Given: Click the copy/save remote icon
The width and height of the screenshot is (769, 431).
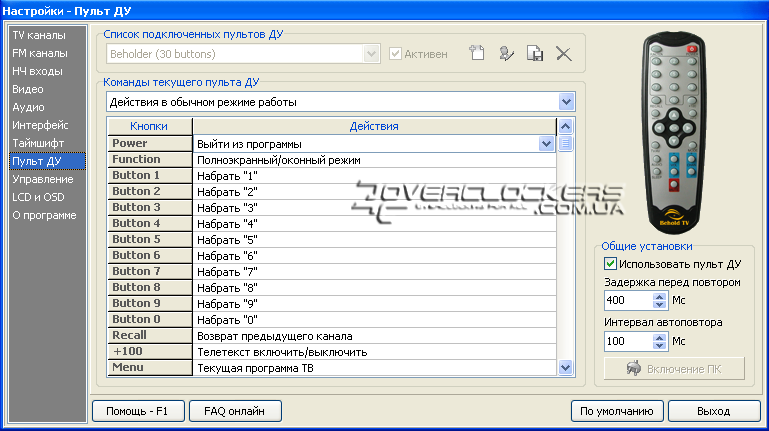Looking at the screenshot, I should pyautogui.click(x=535, y=53).
